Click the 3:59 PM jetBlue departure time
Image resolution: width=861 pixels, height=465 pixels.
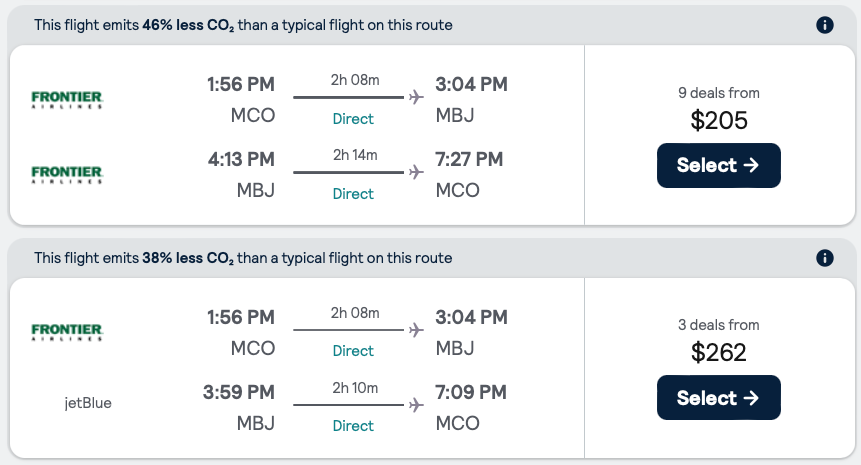click(240, 392)
